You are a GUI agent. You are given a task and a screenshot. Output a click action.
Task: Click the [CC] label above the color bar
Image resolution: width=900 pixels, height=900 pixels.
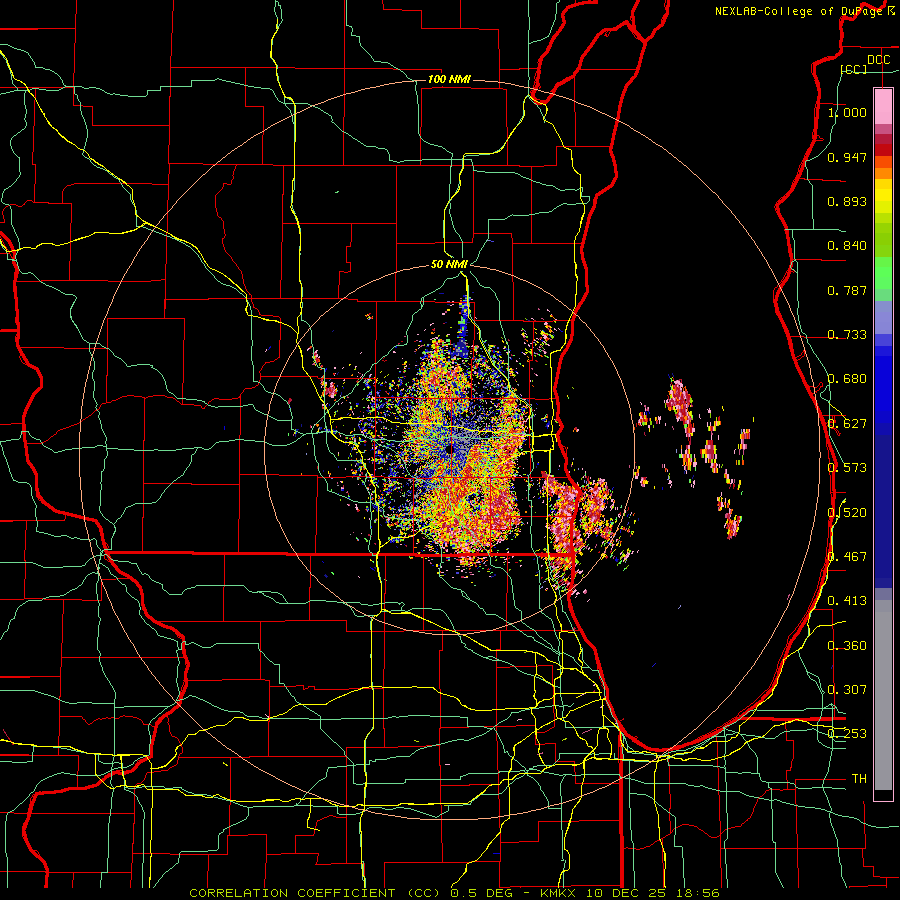point(853,69)
